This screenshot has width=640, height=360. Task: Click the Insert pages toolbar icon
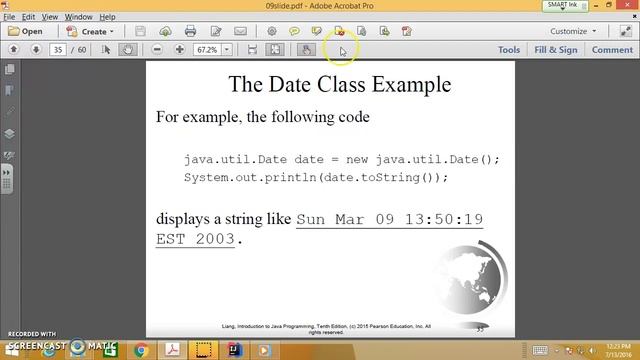point(384,31)
